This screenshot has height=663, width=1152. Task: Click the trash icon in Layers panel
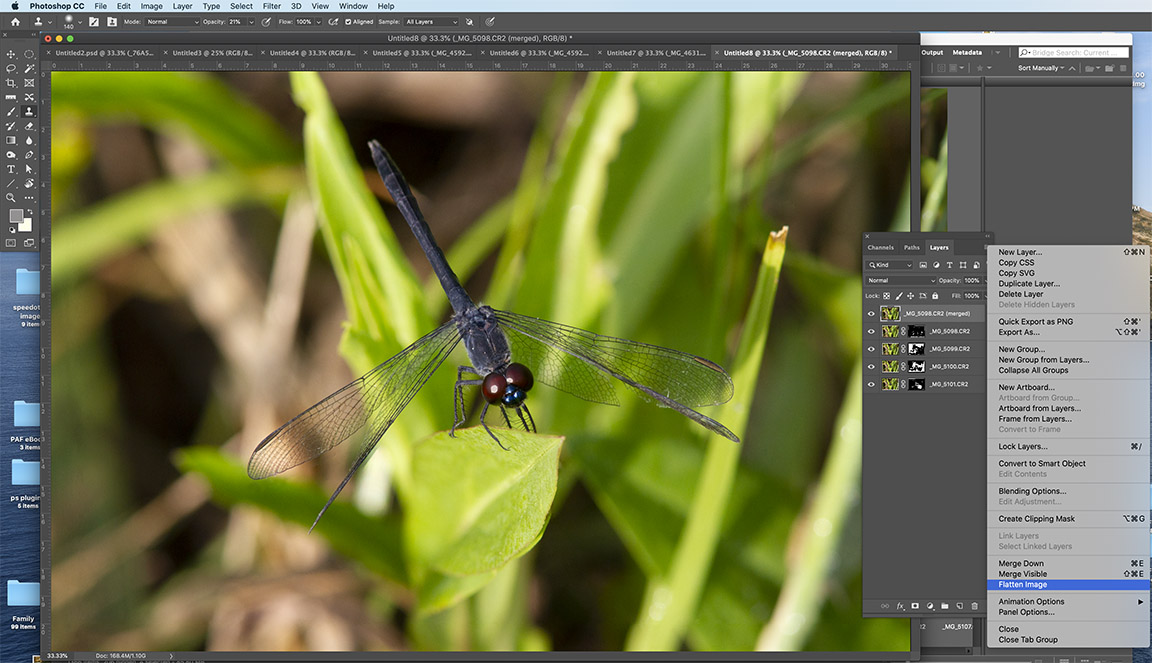[975, 606]
